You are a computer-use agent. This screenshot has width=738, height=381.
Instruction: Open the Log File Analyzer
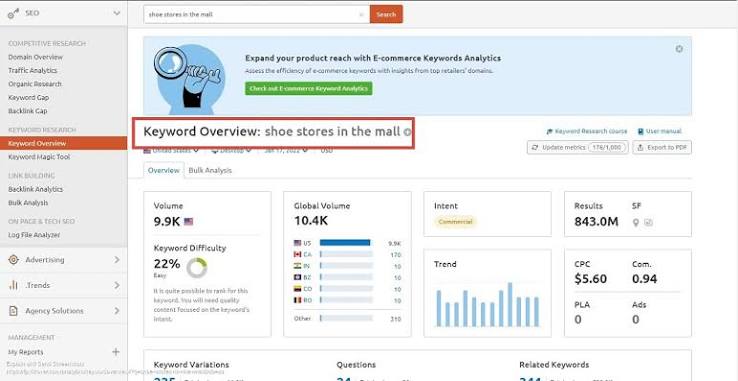point(34,235)
